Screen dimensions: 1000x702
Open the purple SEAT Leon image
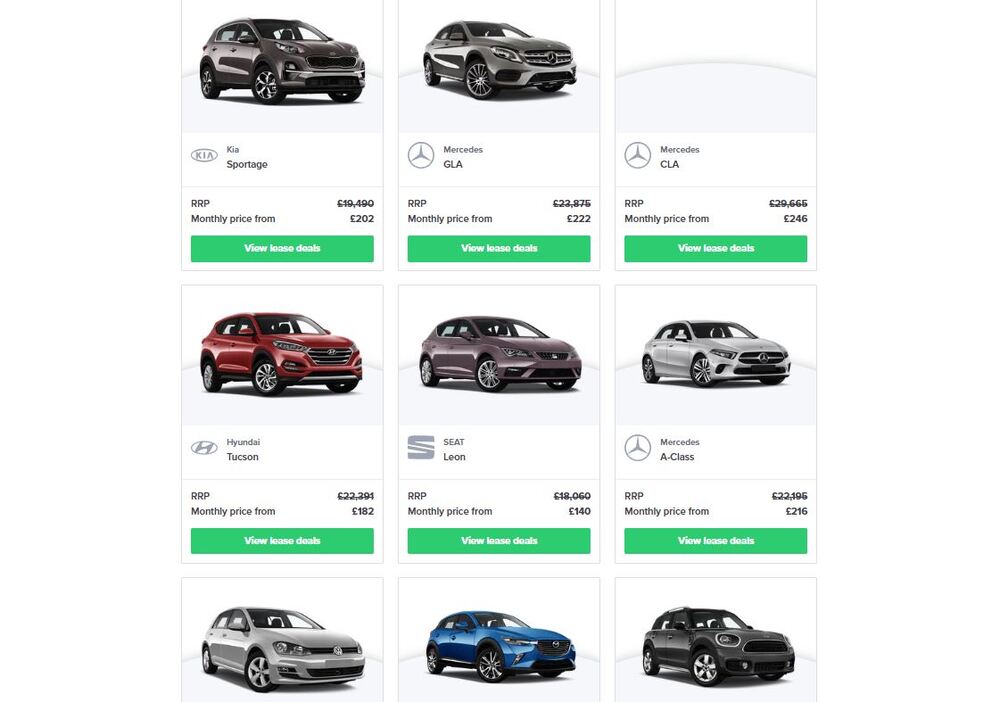pos(499,354)
